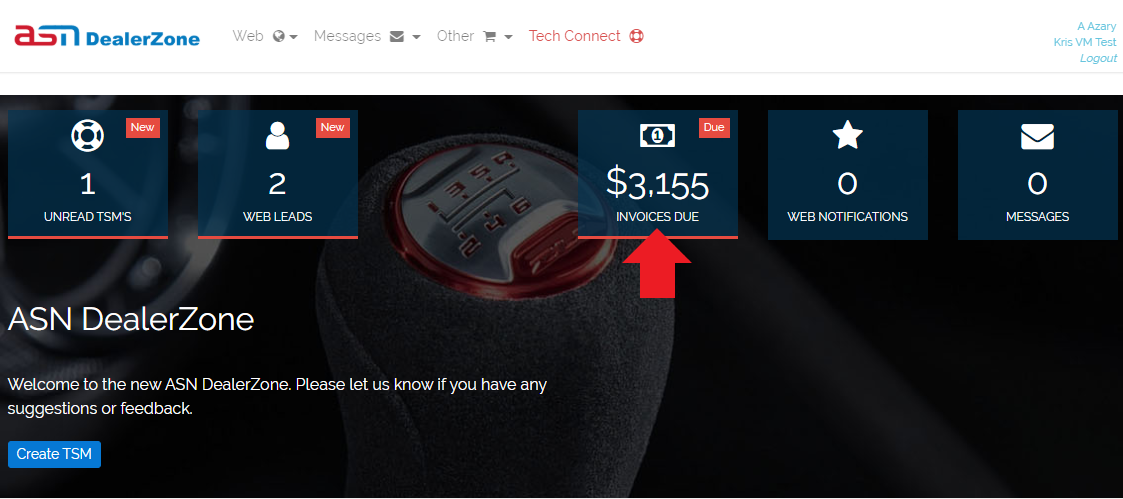The height and width of the screenshot is (499, 1123).
Task: Click the ASN DealerZone logo
Action: [107, 36]
